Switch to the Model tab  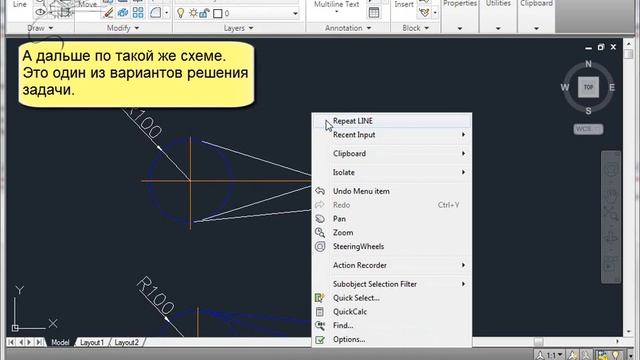[x=60, y=342]
